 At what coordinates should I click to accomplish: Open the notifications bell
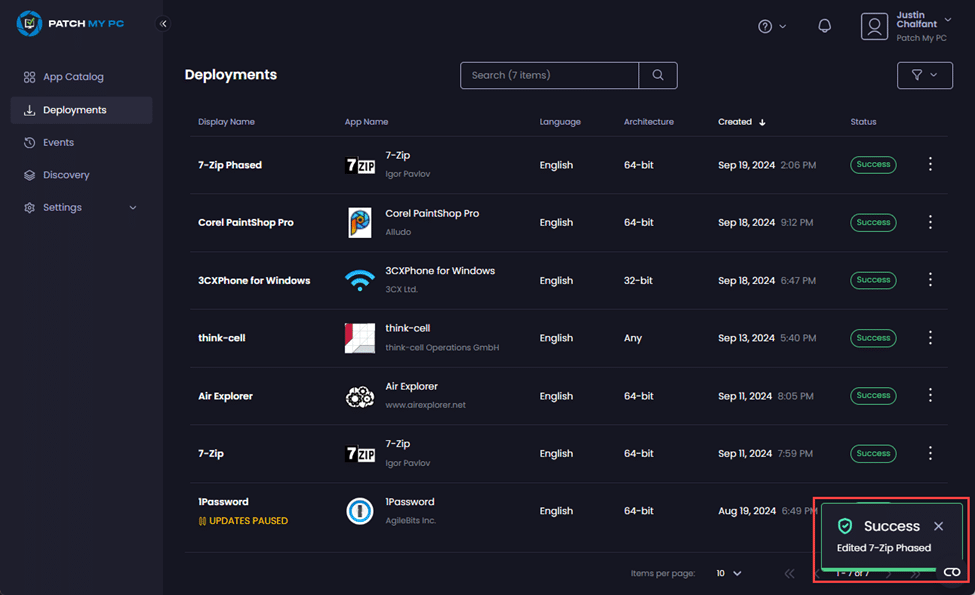click(x=824, y=26)
